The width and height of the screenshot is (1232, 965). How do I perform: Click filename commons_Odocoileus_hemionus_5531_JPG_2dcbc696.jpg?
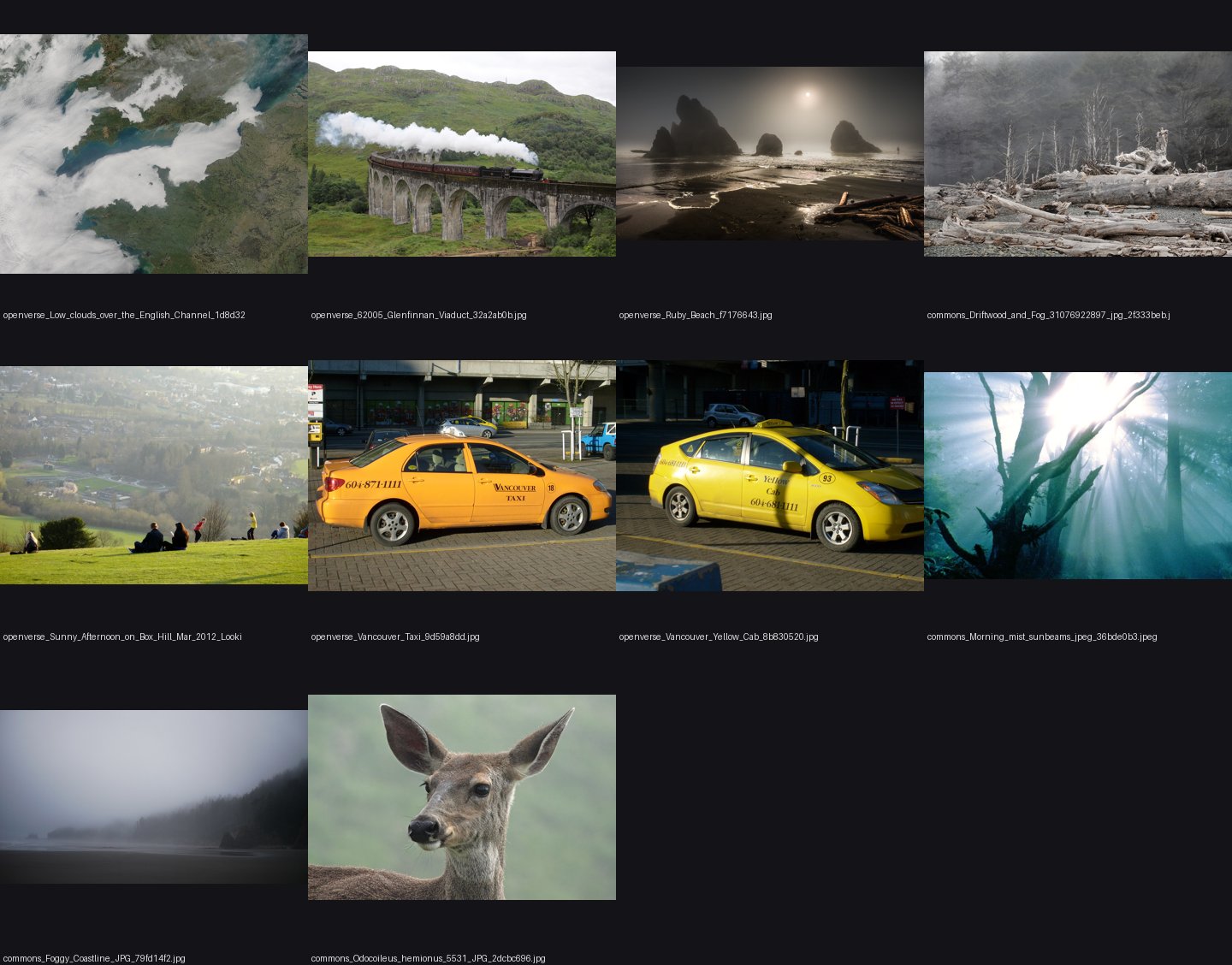click(428, 958)
